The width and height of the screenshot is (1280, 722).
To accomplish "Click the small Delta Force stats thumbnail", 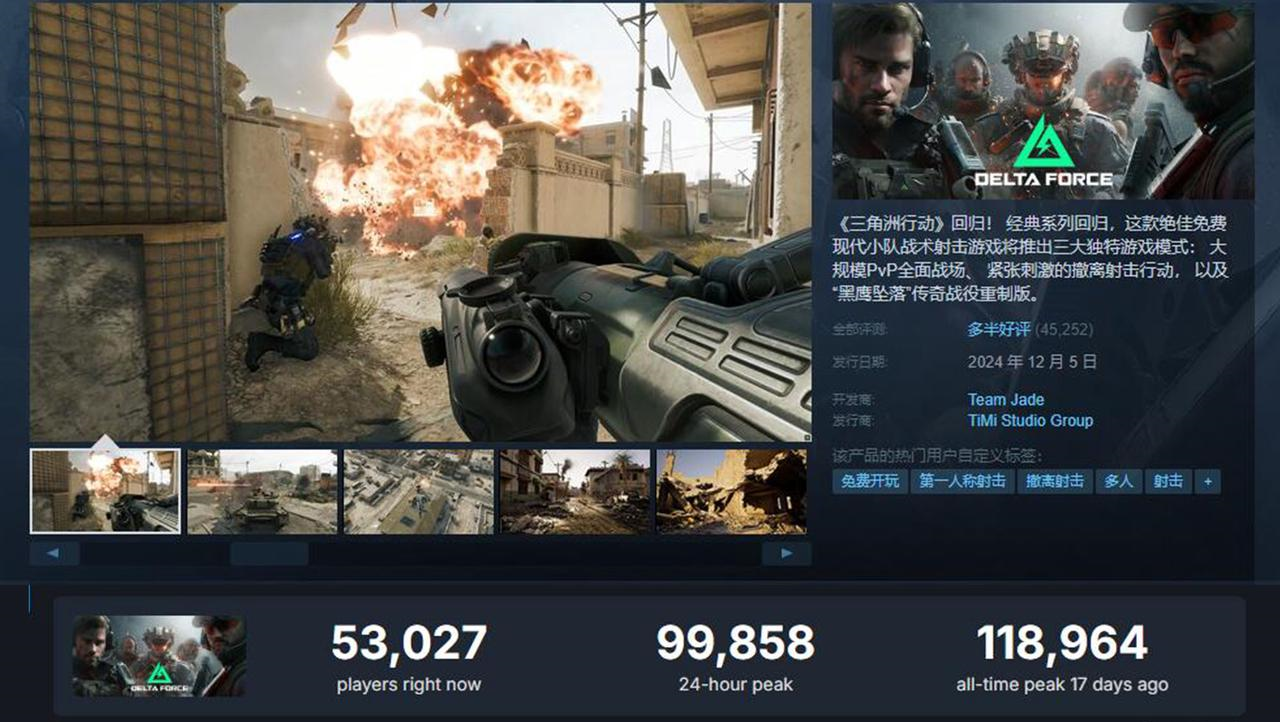I will pyautogui.click(x=158, y=656).
